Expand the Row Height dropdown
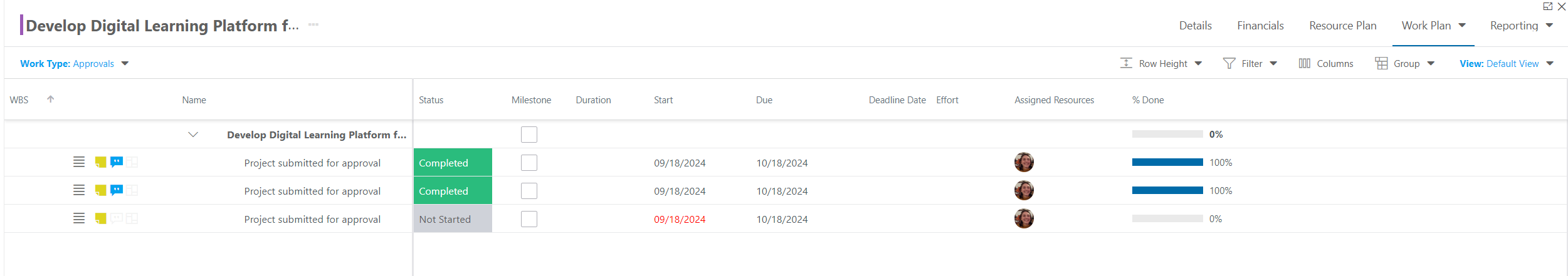1568x276 pixels. click(x=1161, y=63)
